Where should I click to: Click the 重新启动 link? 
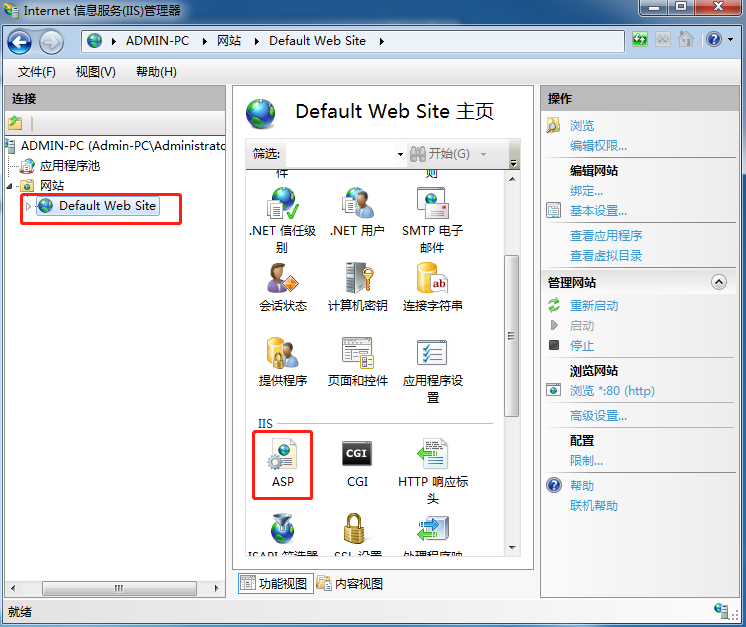(594, 306)
